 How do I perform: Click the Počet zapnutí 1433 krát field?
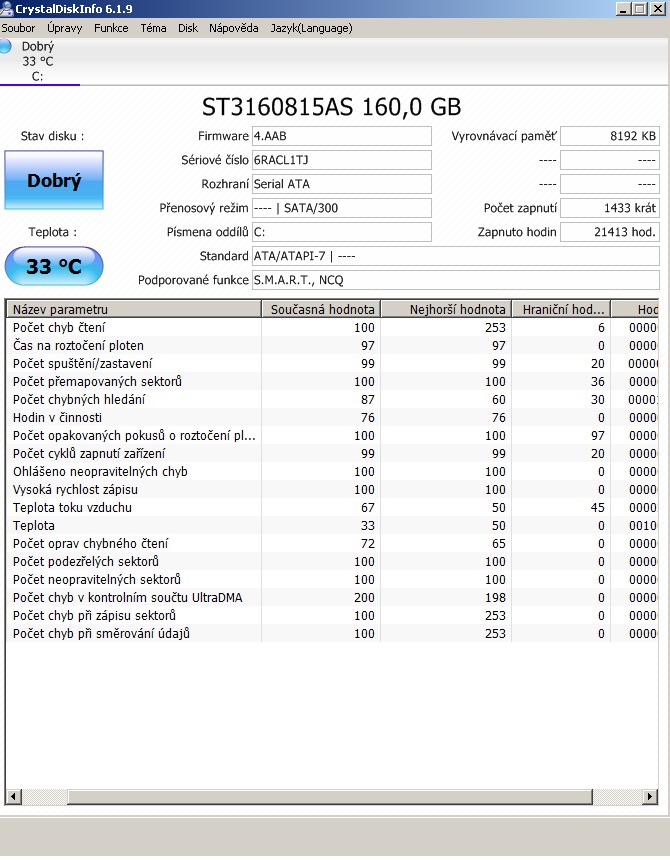coord(610,208)
